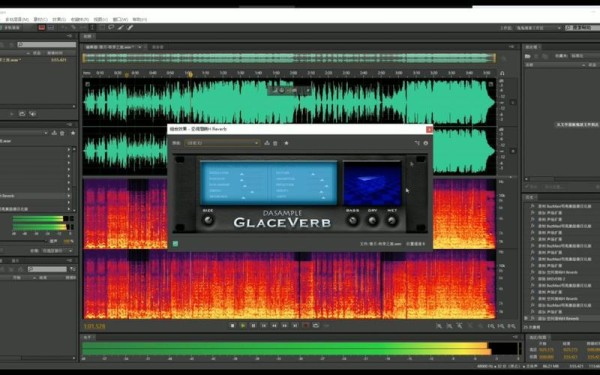Viewport: 600px width, 375px height.
Task: Open the file tab dropdown arrow in the Editor panel
Action: point(140,47)
